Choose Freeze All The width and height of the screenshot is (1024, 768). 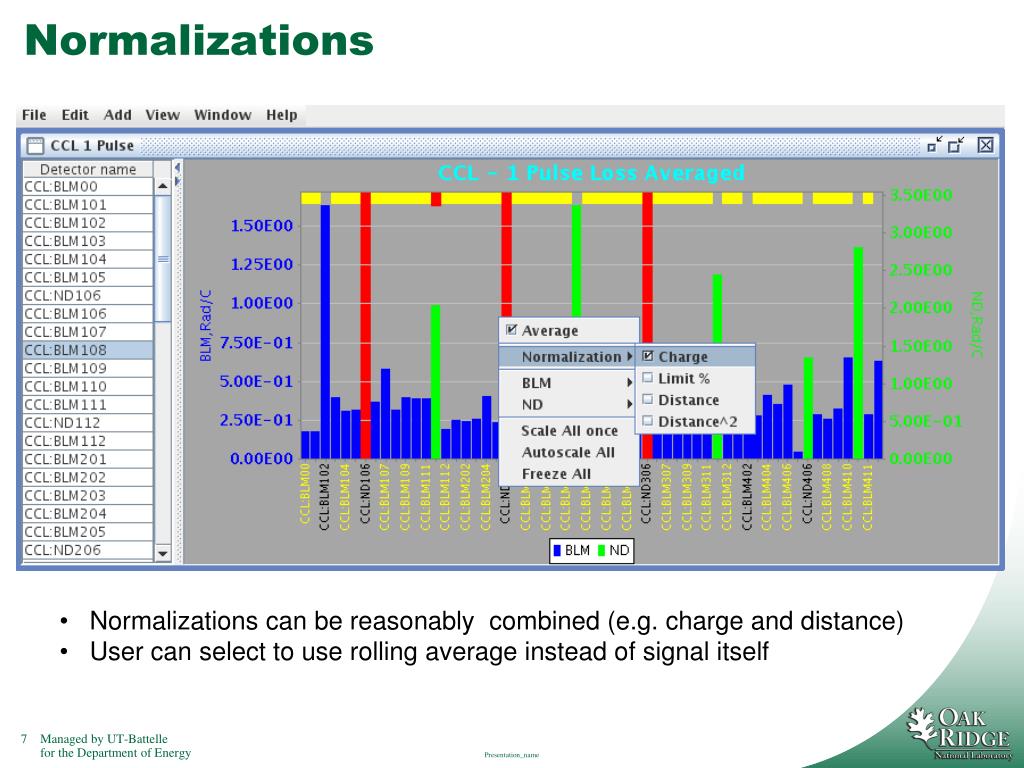pyautogui.click(x=569, y=473)
